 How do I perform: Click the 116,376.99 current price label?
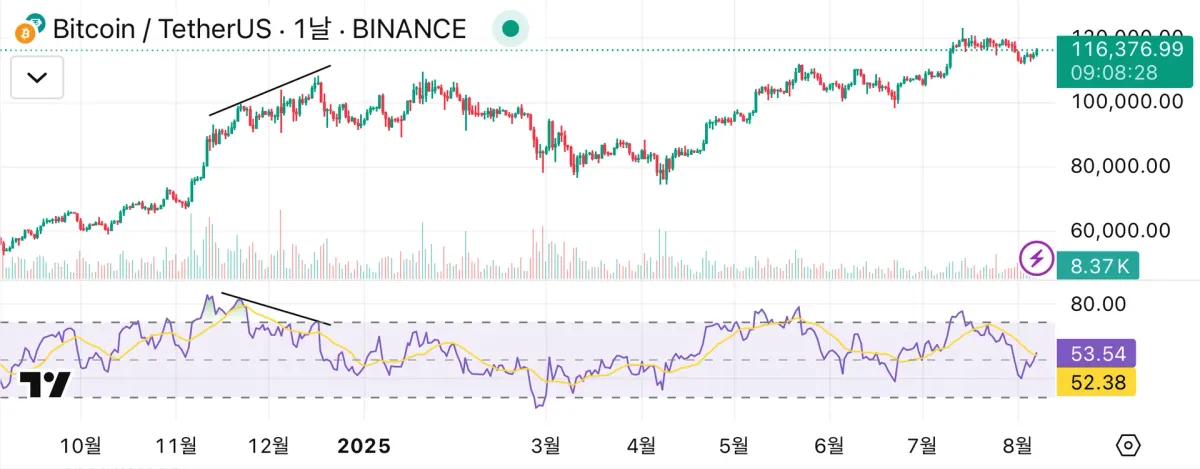pos(1126,47)
